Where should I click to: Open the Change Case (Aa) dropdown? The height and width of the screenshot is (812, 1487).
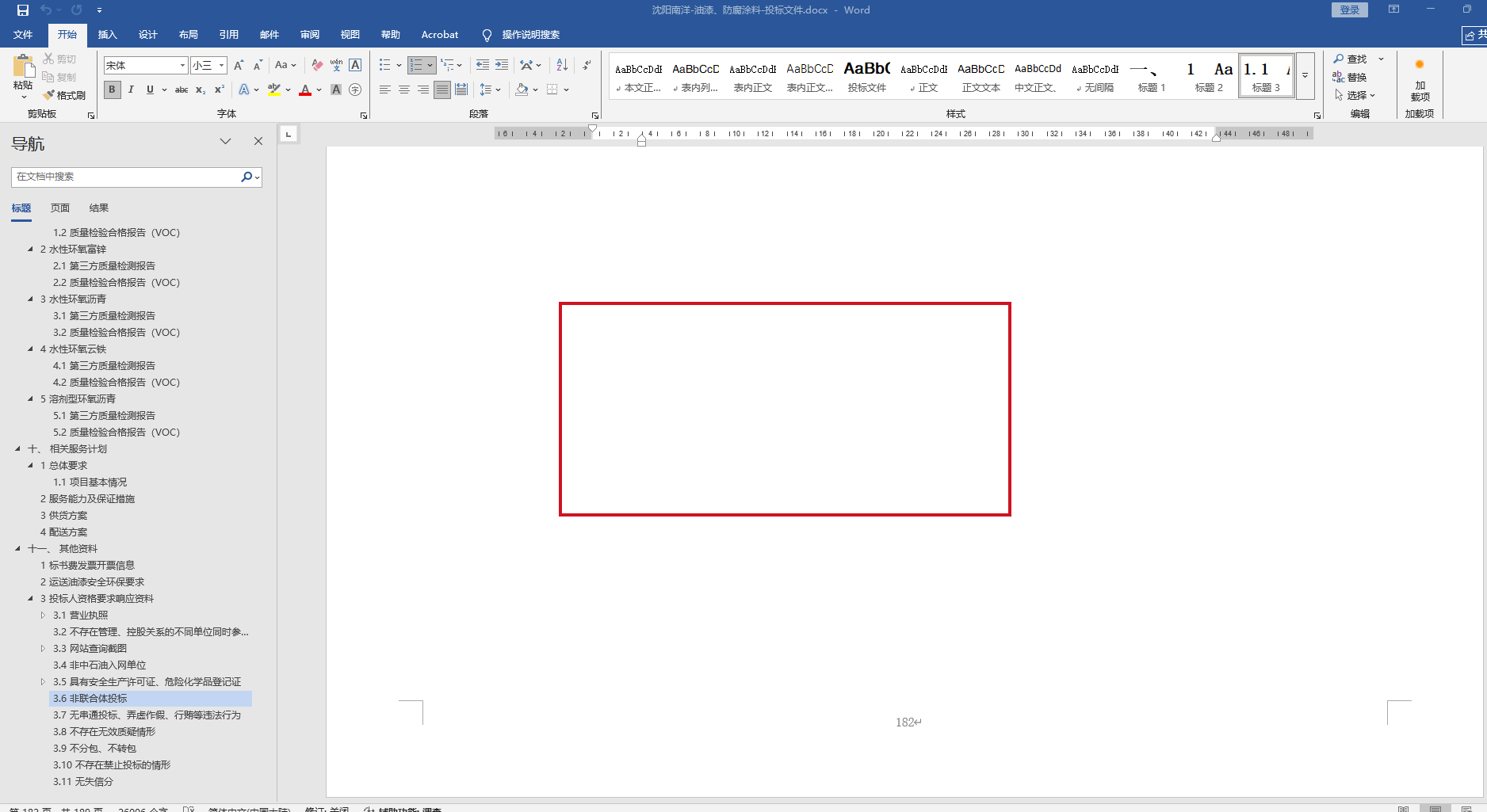pos(285,65)
